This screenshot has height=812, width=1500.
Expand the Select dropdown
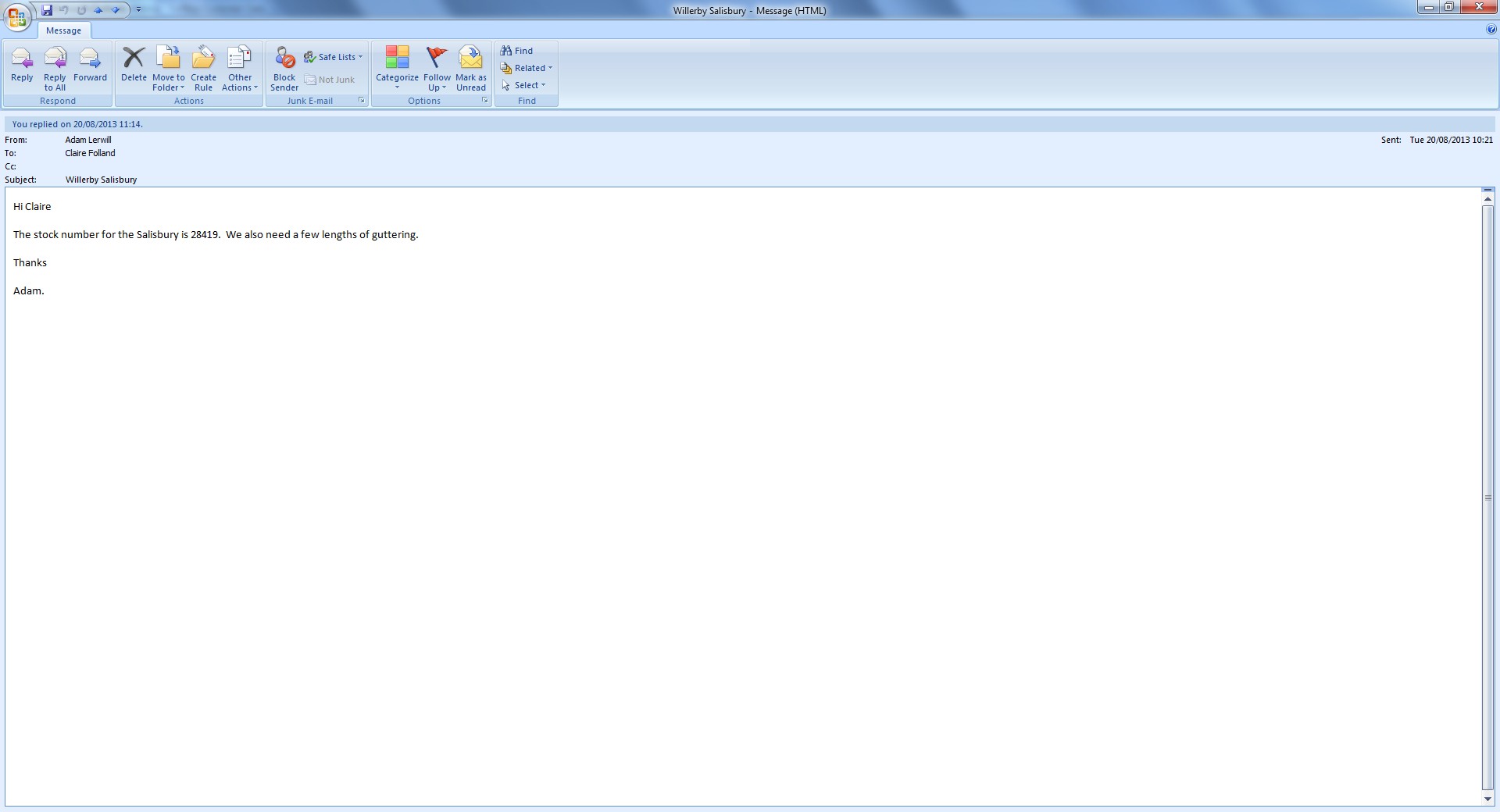point(523,85)
